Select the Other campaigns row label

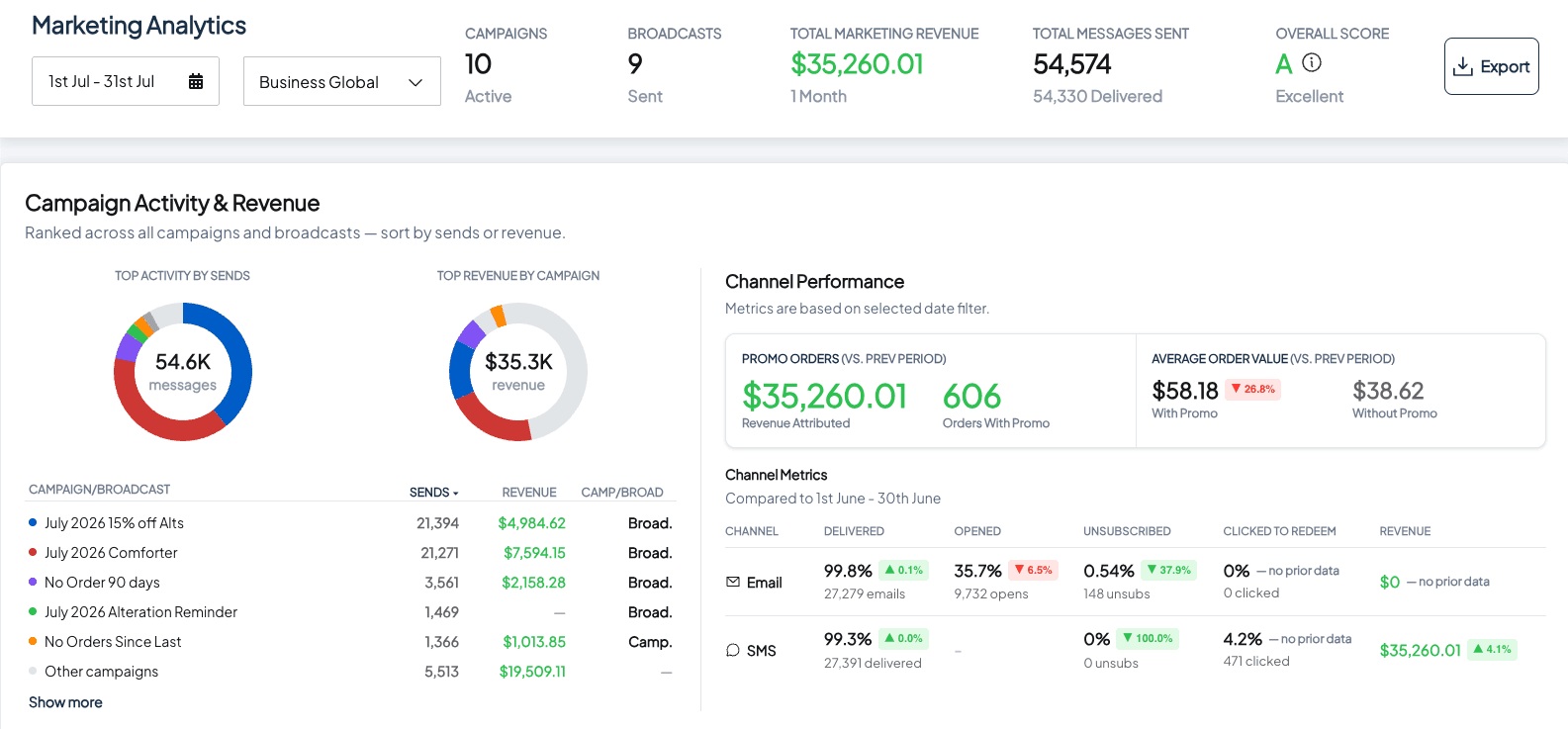[x=101, y=672]
